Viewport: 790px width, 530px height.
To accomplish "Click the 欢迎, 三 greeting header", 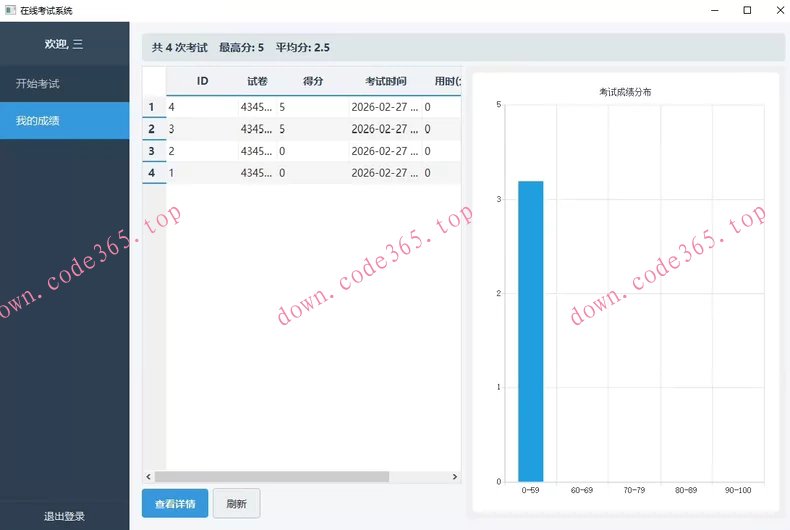I will tap(63, 44).
